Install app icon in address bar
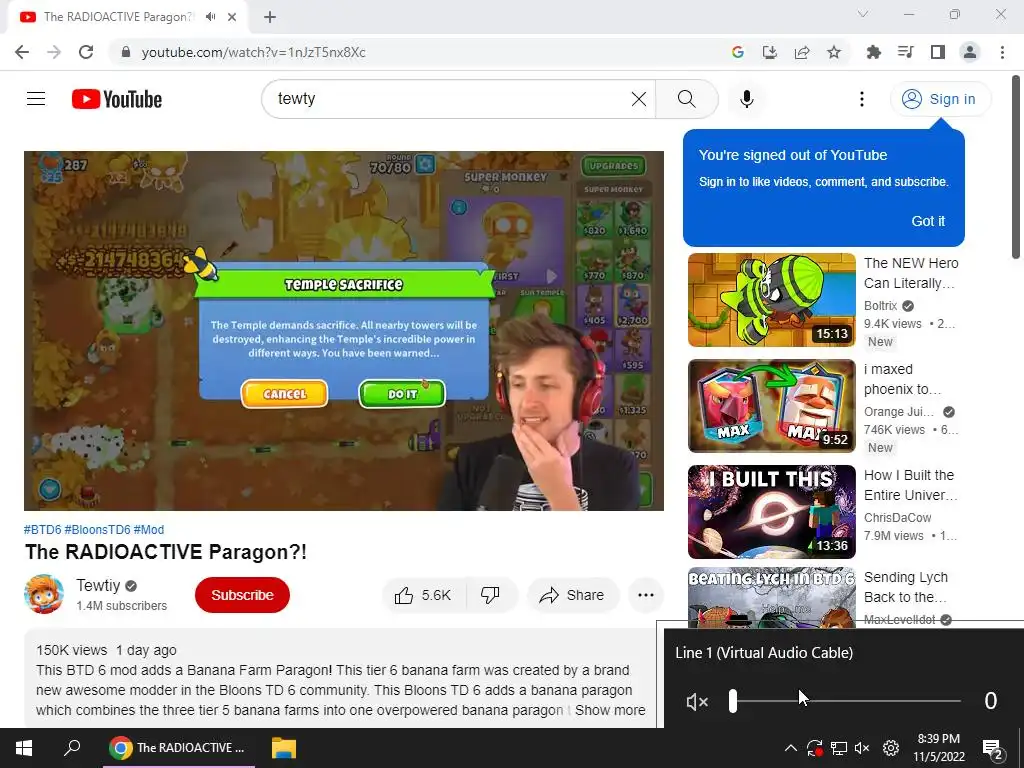 coord(770,52)
